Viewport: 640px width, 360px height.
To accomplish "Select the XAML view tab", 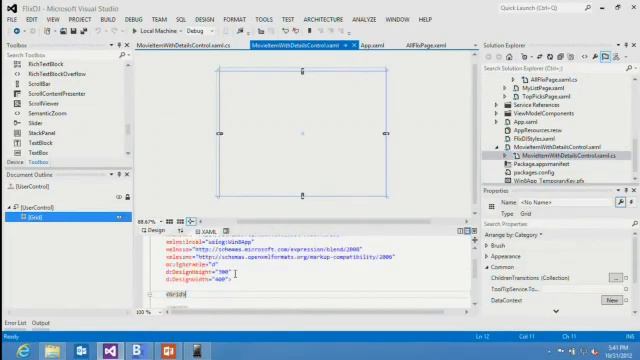I will 206,231.
